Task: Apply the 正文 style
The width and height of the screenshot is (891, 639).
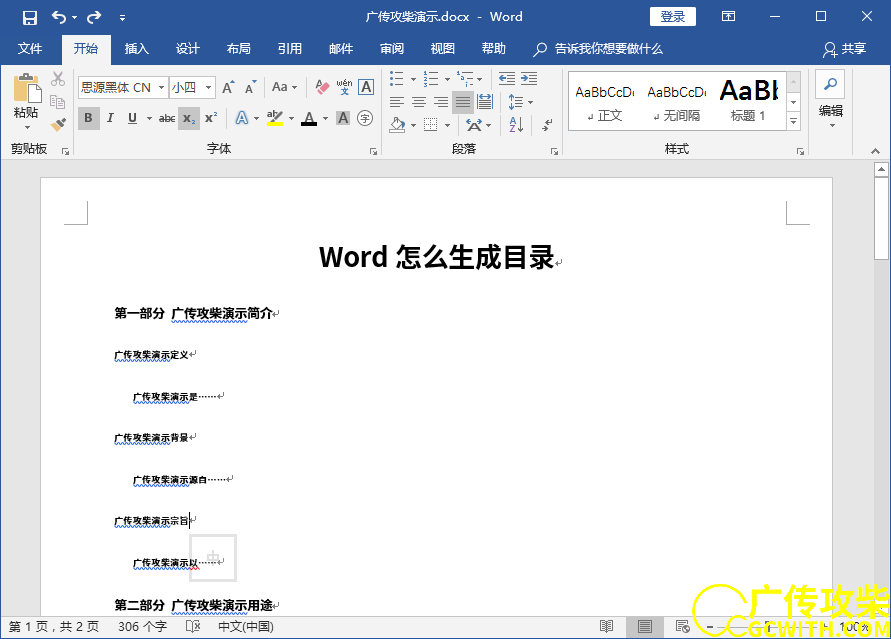Action: click(x=605, y=102)
